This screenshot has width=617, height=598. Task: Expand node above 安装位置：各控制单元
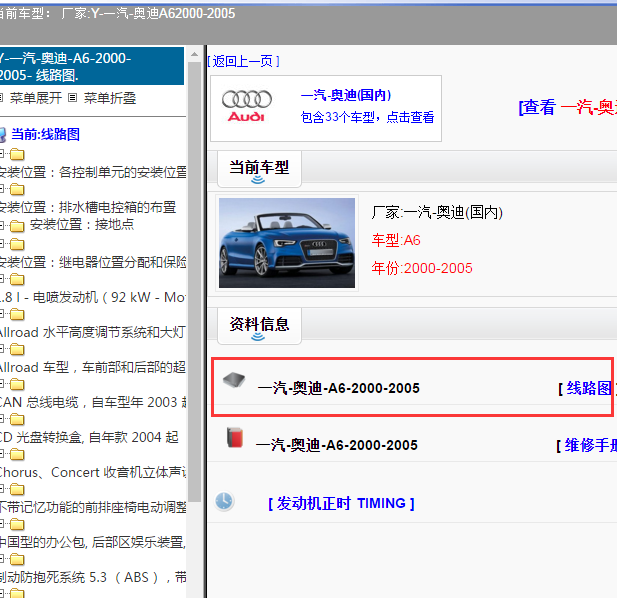2,154
